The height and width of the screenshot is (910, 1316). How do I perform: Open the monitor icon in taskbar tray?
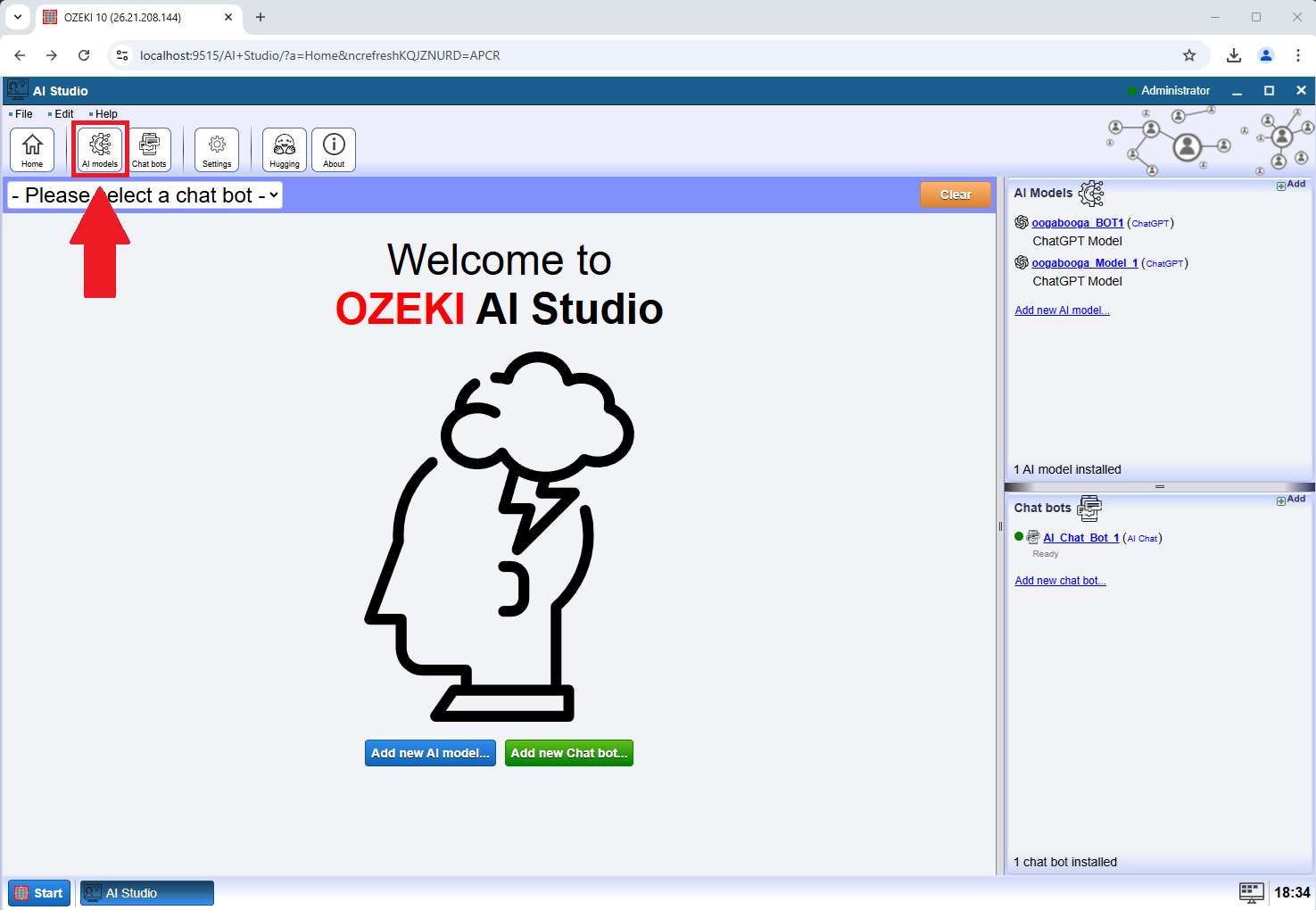pyautogui.click(x=1252, y=892)
